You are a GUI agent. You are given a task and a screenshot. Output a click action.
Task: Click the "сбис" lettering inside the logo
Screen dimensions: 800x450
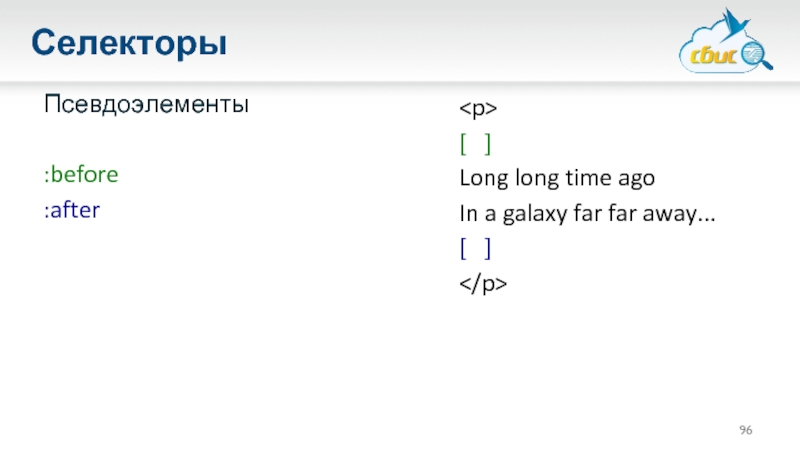pyautogui.click(x=715, y=56)
